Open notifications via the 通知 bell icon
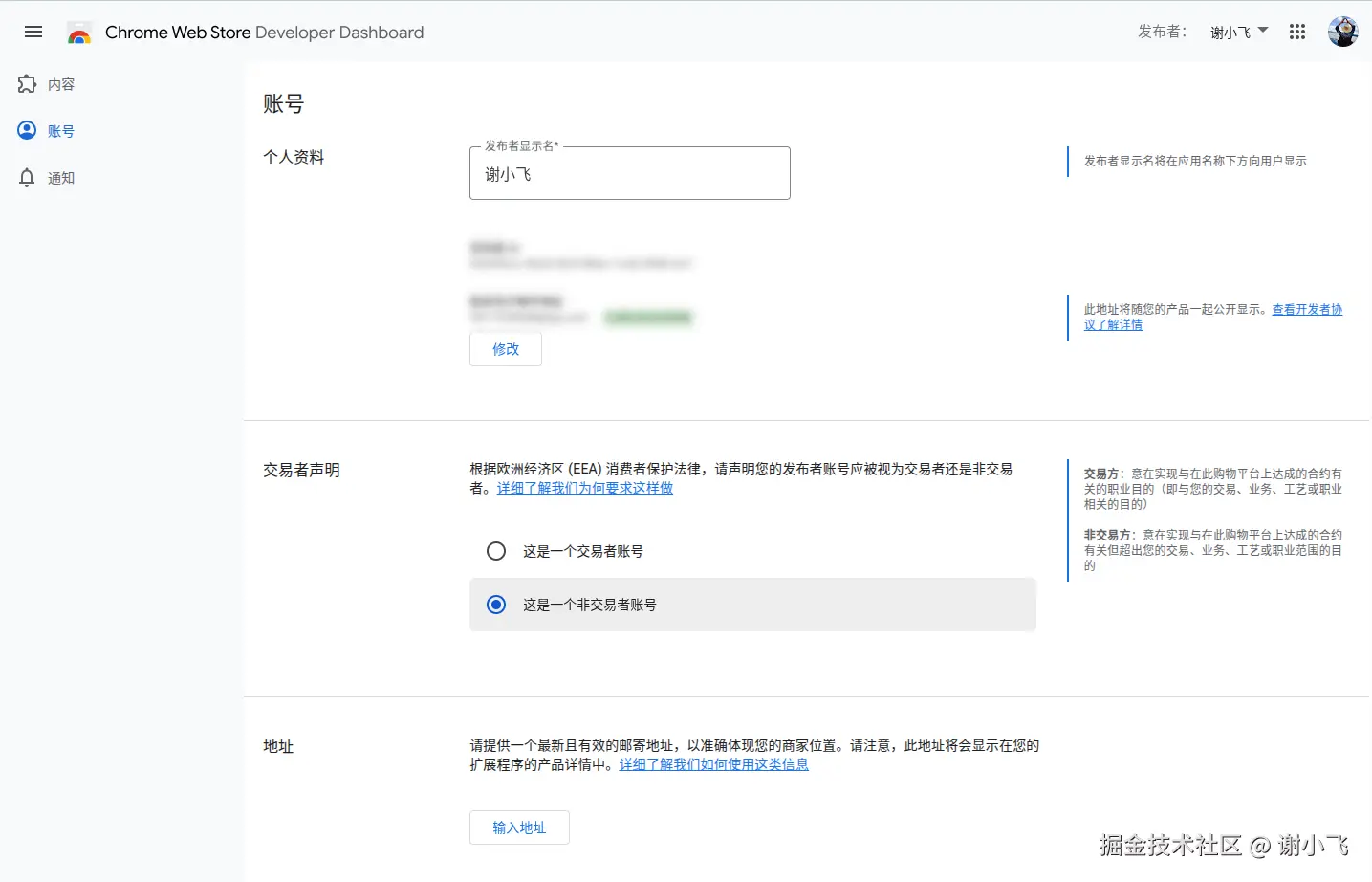1372x882 pixels. point(27,177)
